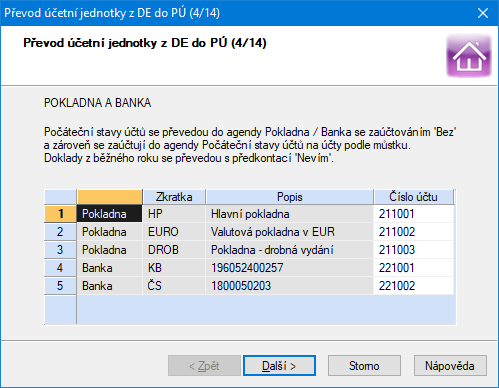Select Valutová pokladna v EUR cell

coord(290,232)
